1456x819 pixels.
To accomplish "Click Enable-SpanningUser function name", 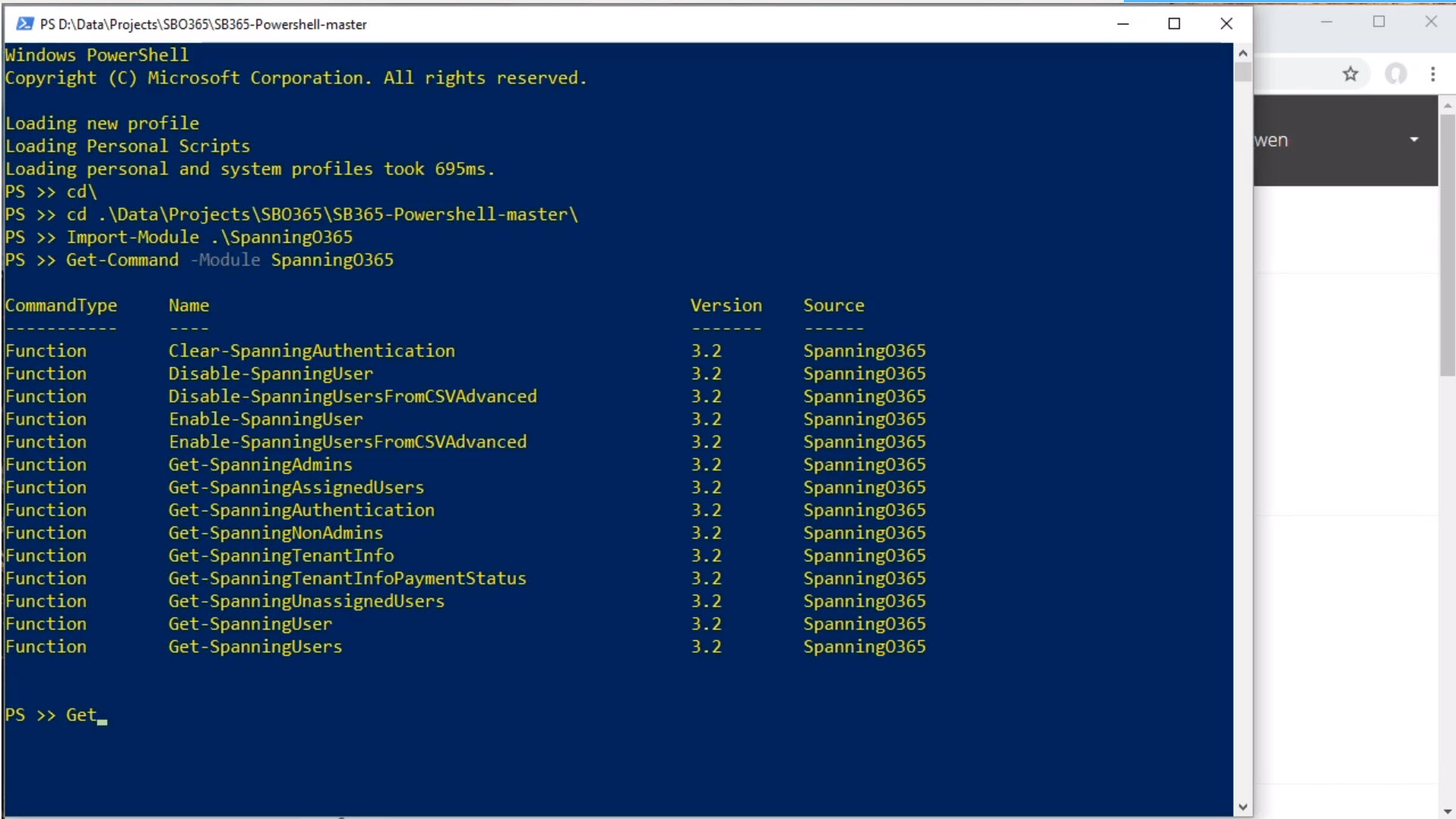I will coord(265,419).
